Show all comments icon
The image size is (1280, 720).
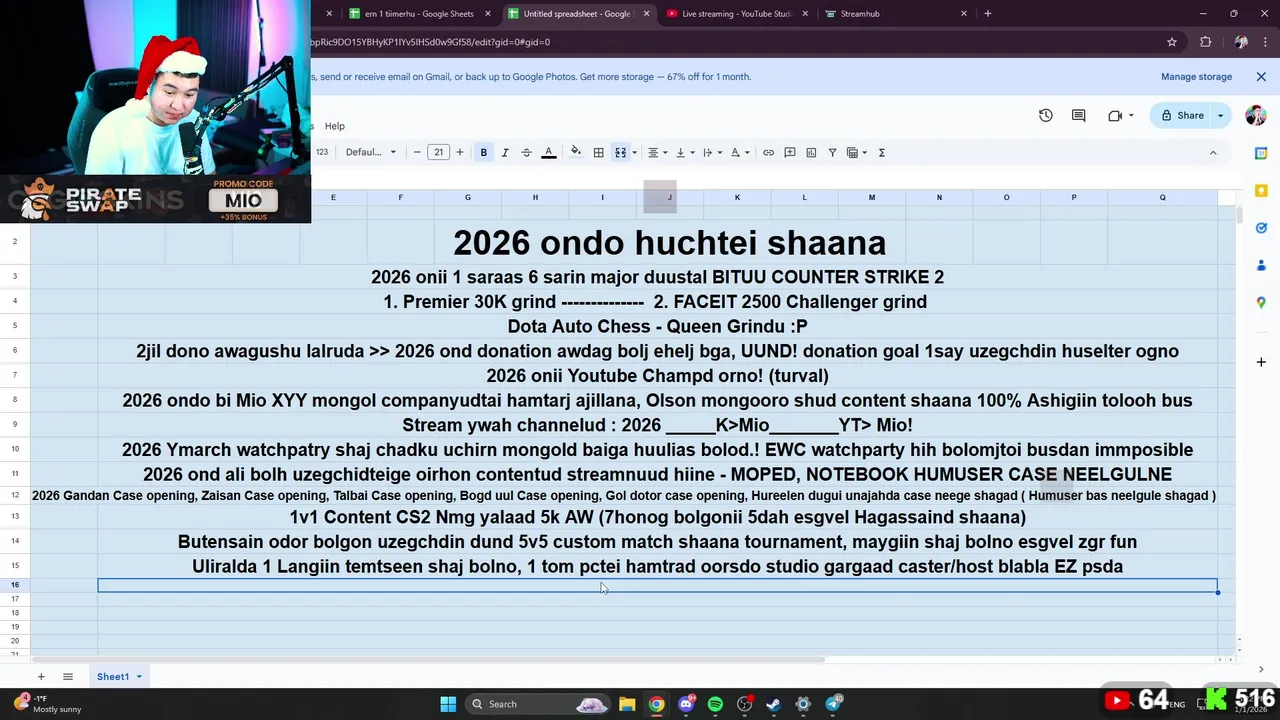click(1078, 115)
